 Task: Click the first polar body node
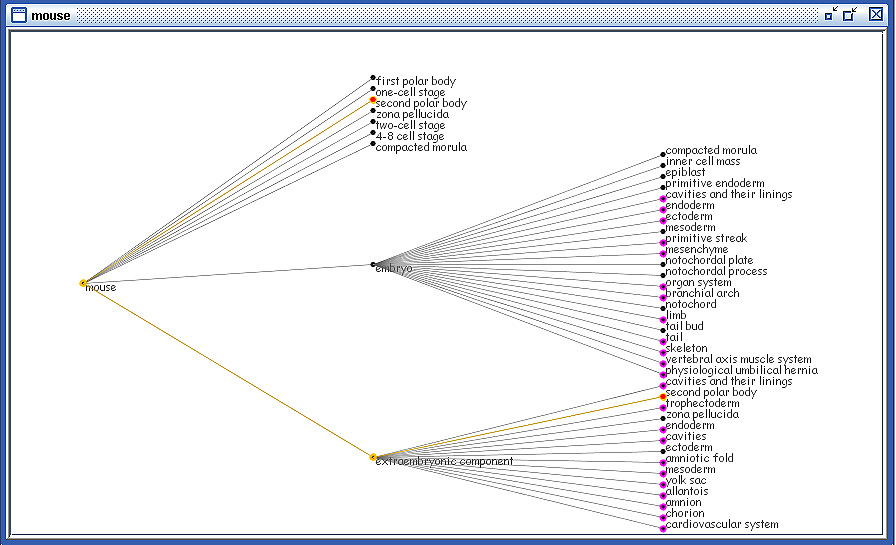pyautogui.click(x=373, y=78)
